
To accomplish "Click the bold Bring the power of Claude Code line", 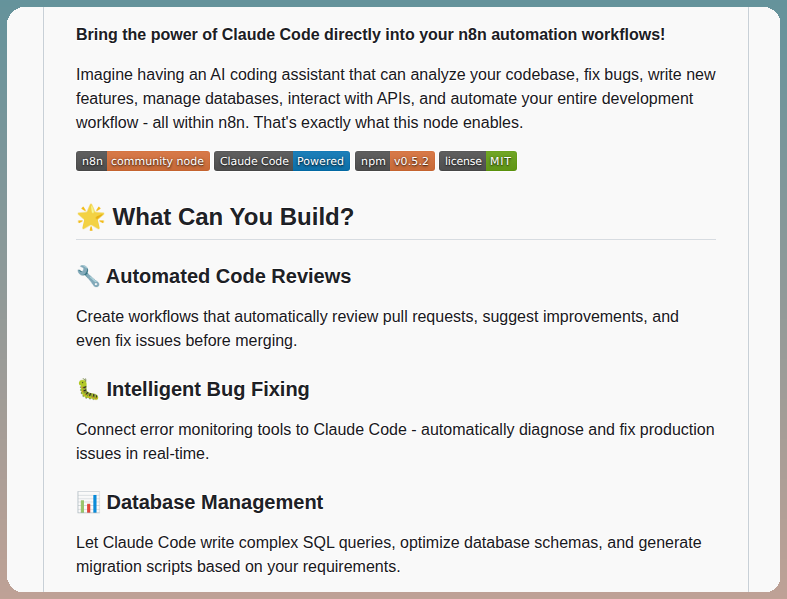I will [x=370, y=35].
